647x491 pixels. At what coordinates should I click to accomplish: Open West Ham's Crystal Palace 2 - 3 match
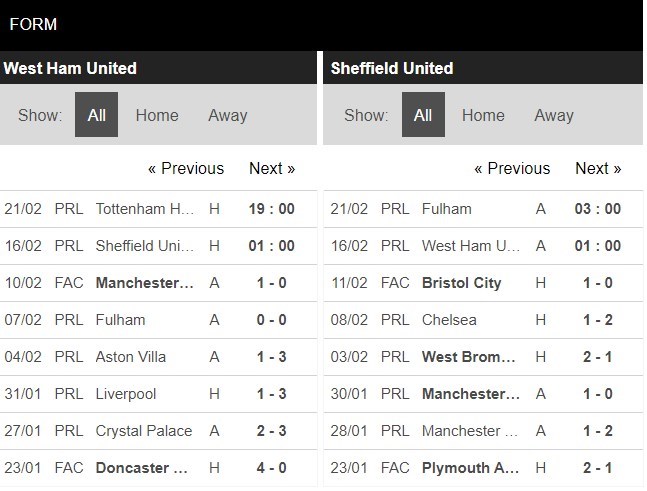pos(144,431)
